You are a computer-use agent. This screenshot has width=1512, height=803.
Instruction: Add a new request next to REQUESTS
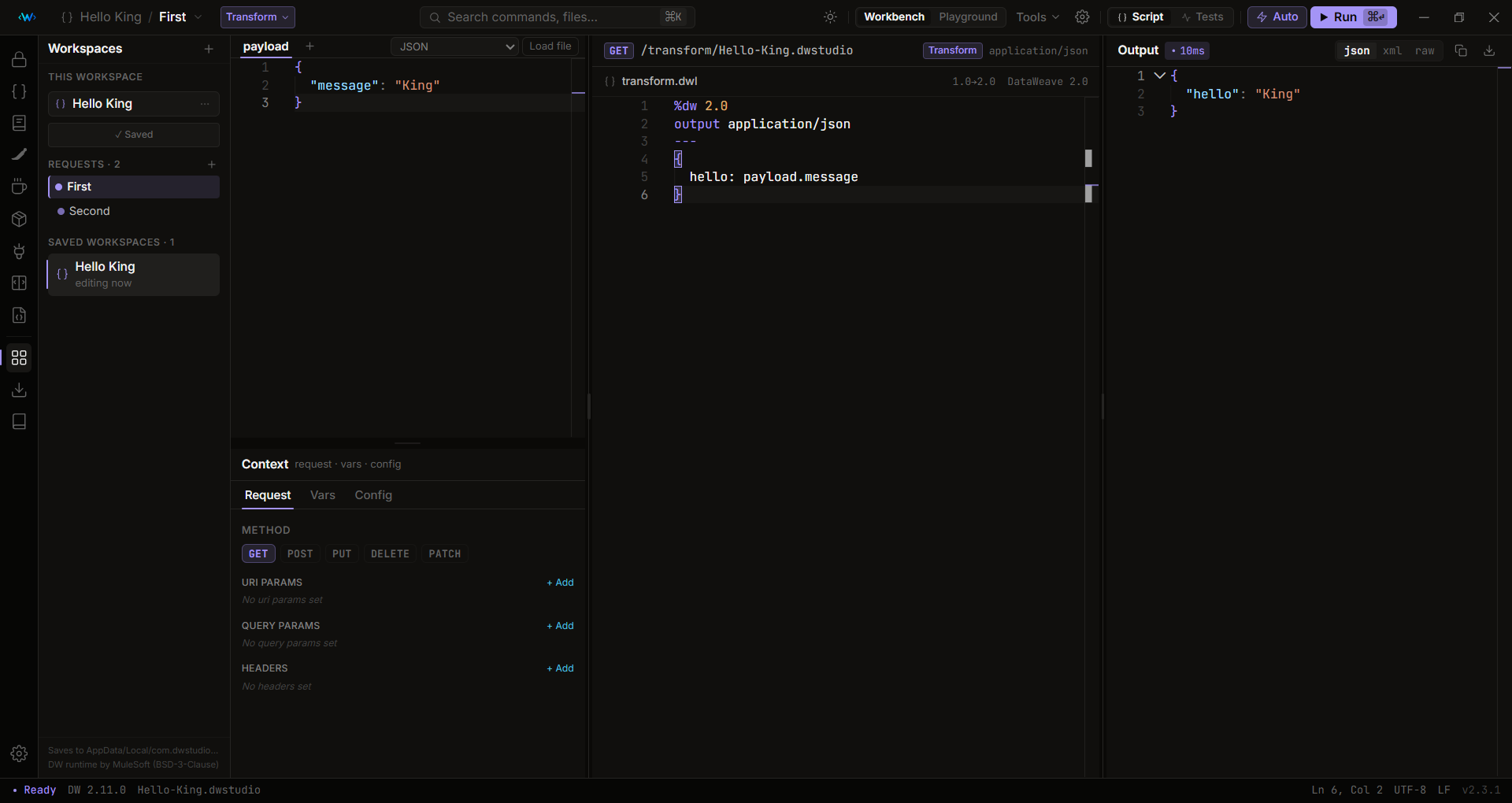click(211, 165)
